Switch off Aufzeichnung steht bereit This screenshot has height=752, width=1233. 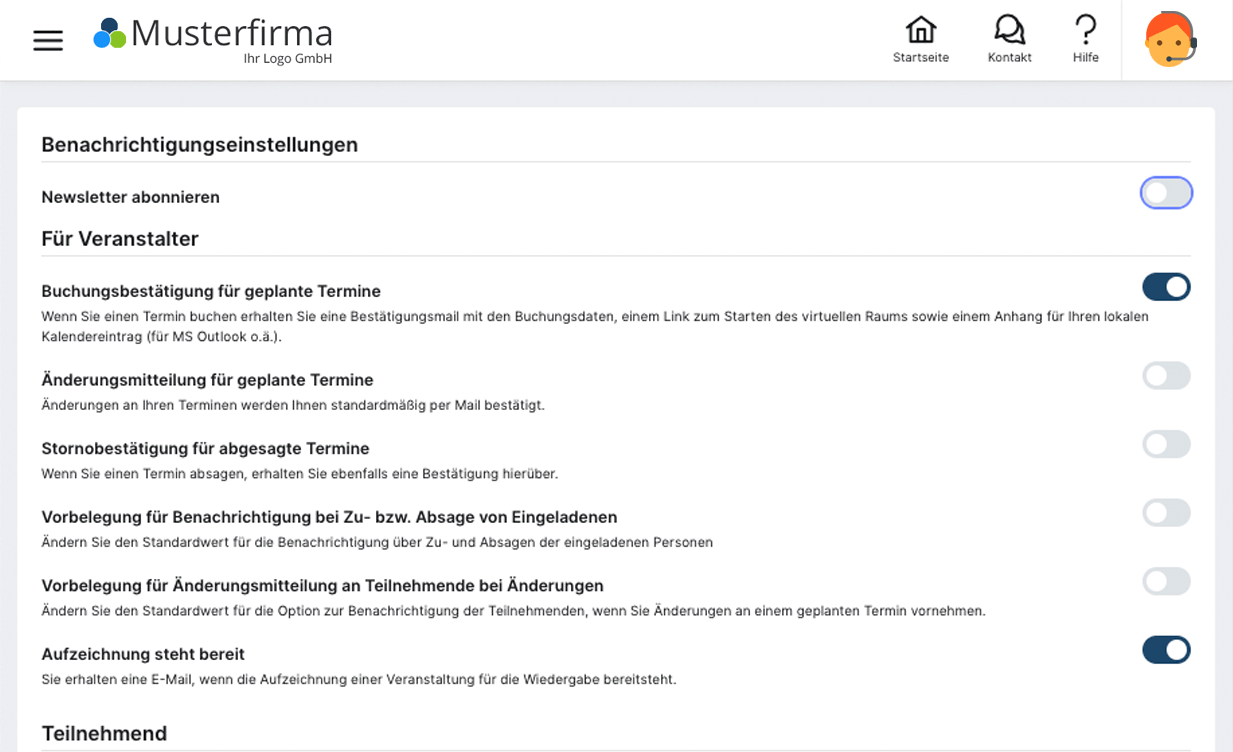[1166, 650]
